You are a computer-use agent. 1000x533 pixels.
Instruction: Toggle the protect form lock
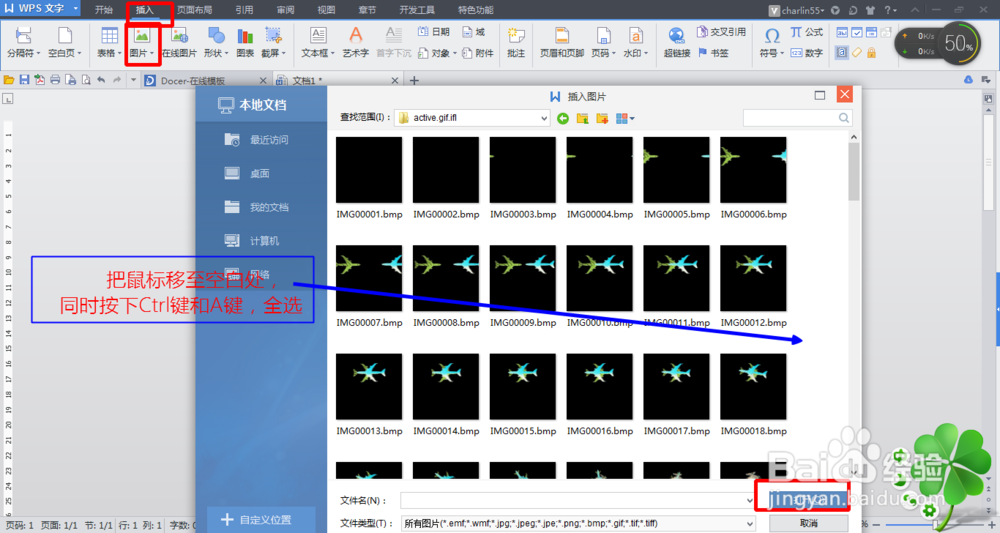coord(871,52)
